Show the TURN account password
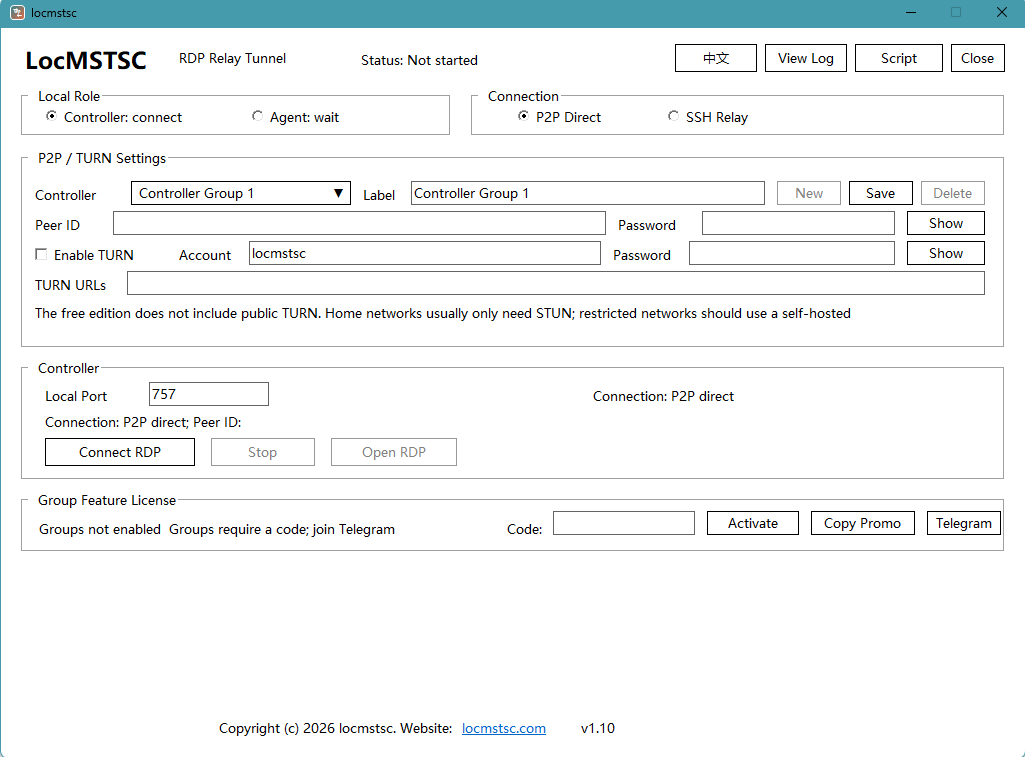 click(945, 253)
